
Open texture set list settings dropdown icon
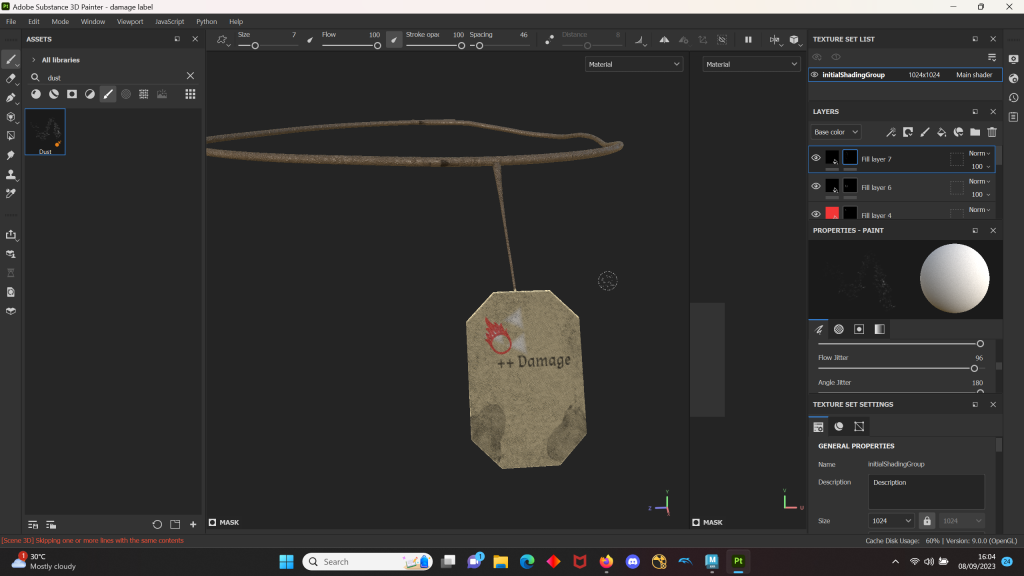click(x=992, y=57)
